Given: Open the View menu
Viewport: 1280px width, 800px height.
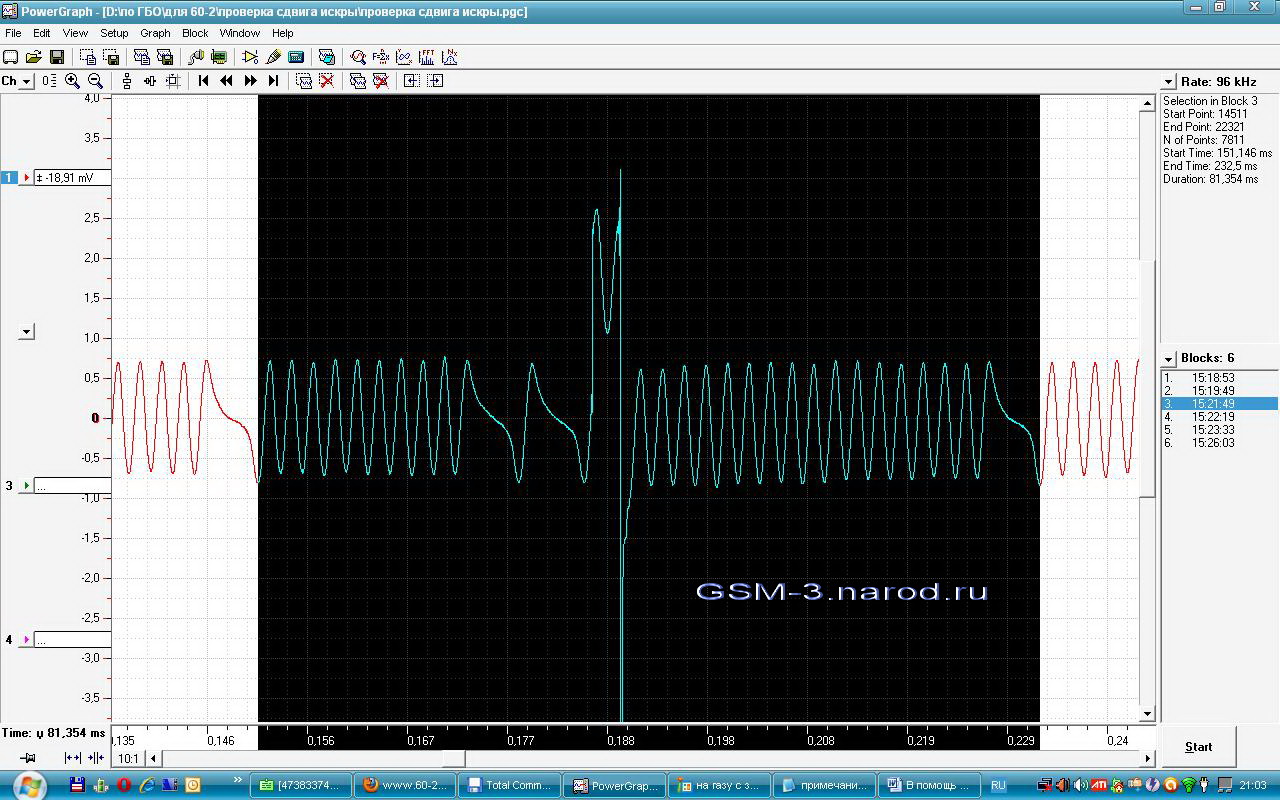Looking at the screenshot, I should coord(75,33).
